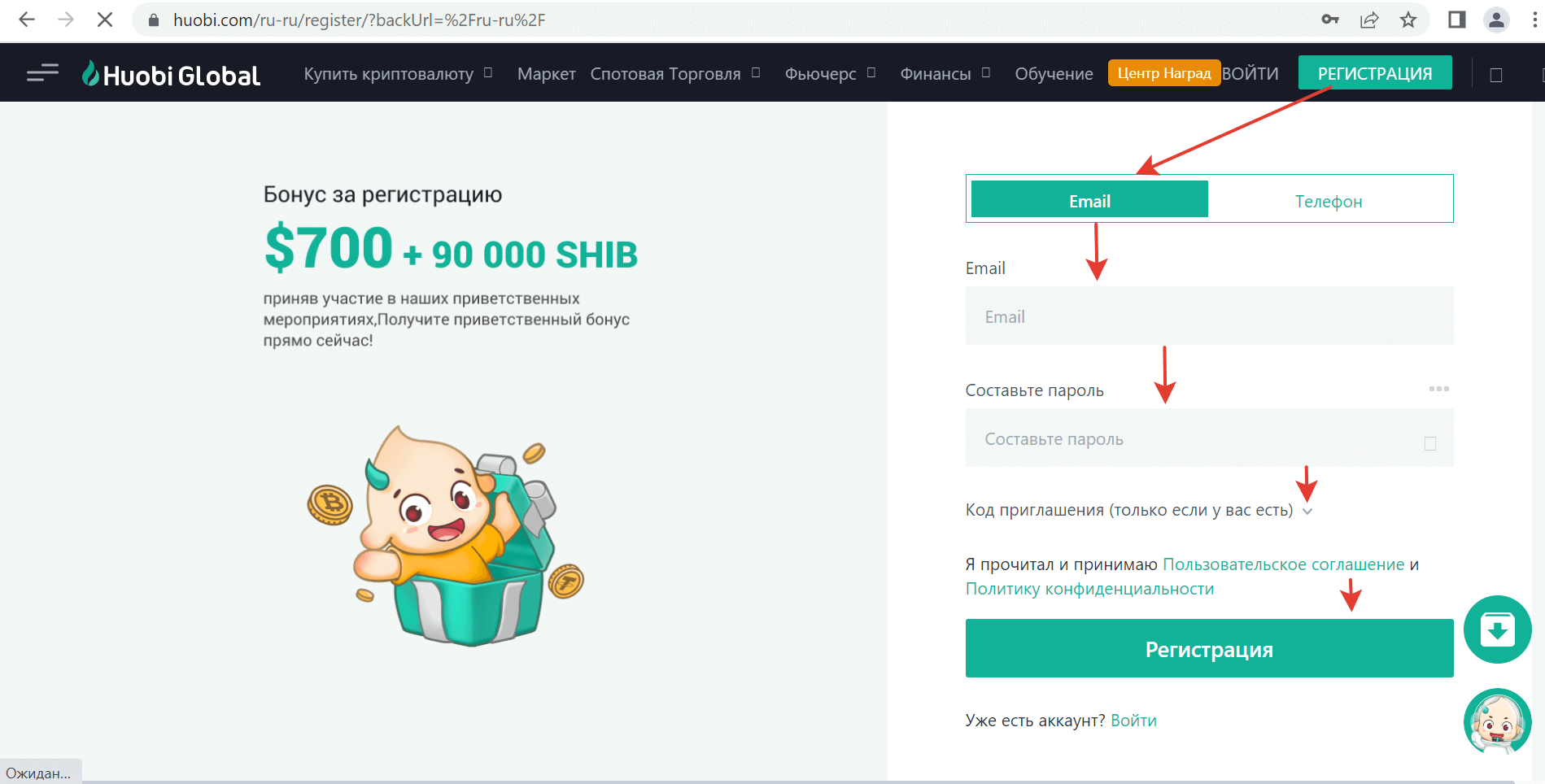Image resolution: width=1545 pixels, height=784 pixels.
Task: Bookmark this page with the star icon
Action: (x=1408, y=20)
